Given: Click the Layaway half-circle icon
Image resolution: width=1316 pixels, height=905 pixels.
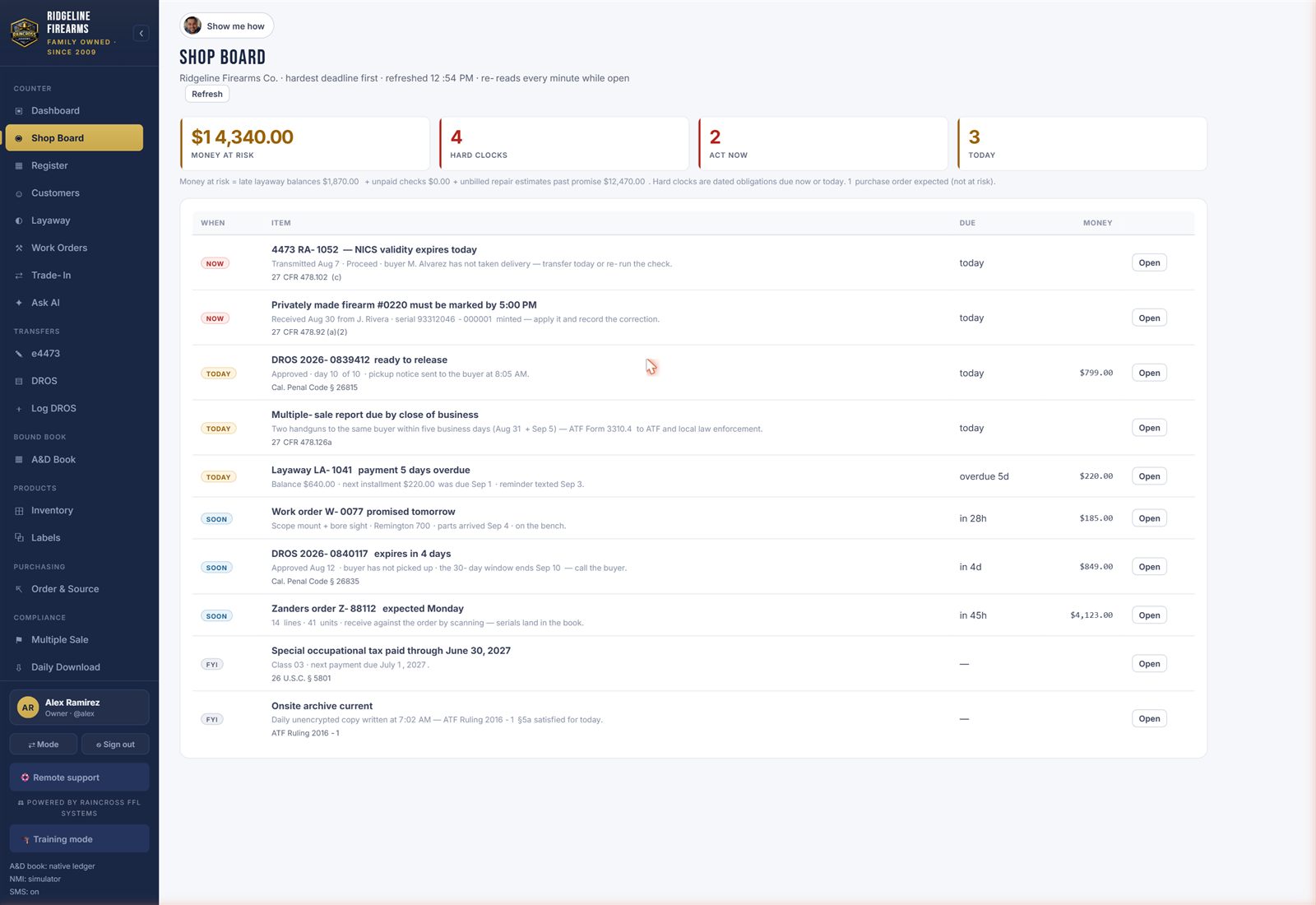Looking at the screenshot, I should pos(19,221).
